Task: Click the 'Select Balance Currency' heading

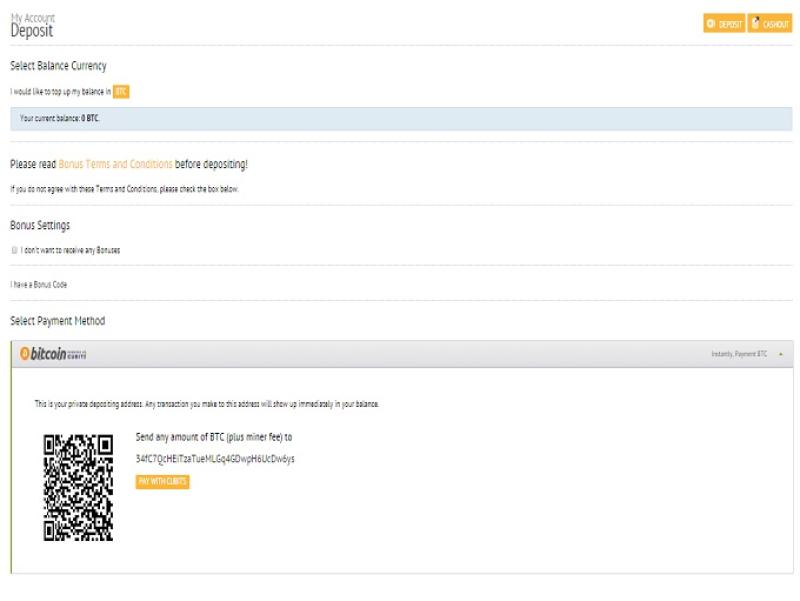Action: click(x=58, y=66)
